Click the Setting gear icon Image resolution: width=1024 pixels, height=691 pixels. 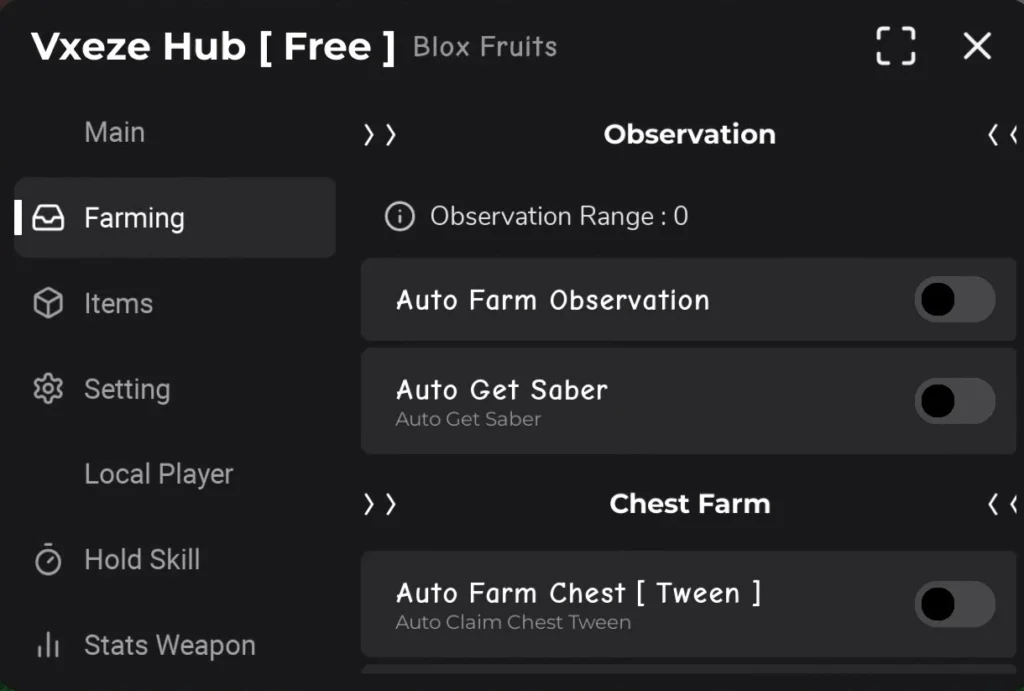tap(48, 389)
